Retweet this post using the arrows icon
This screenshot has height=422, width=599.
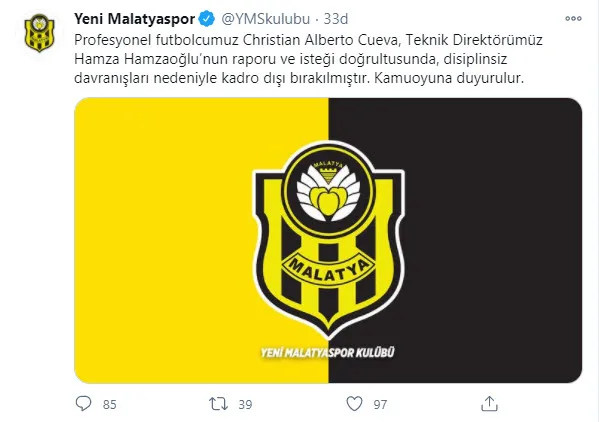click(219, 404)
